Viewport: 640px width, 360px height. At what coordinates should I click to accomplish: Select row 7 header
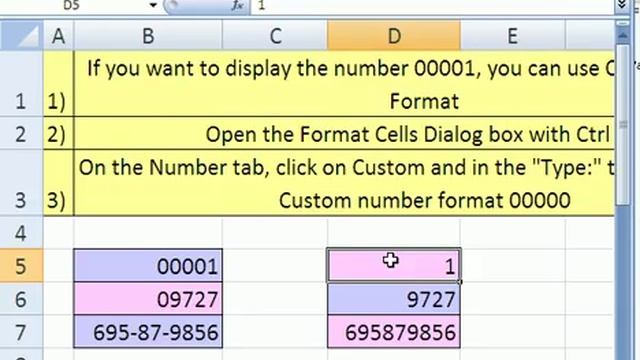coord(21,332)
